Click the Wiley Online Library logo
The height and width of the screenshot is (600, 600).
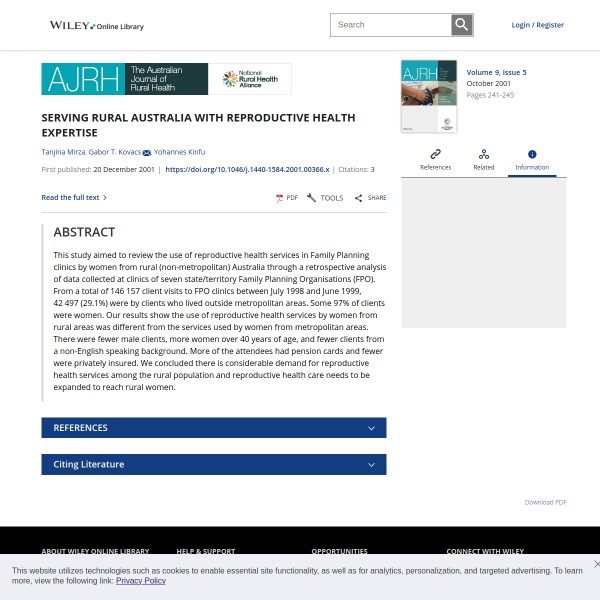(96, 25)
